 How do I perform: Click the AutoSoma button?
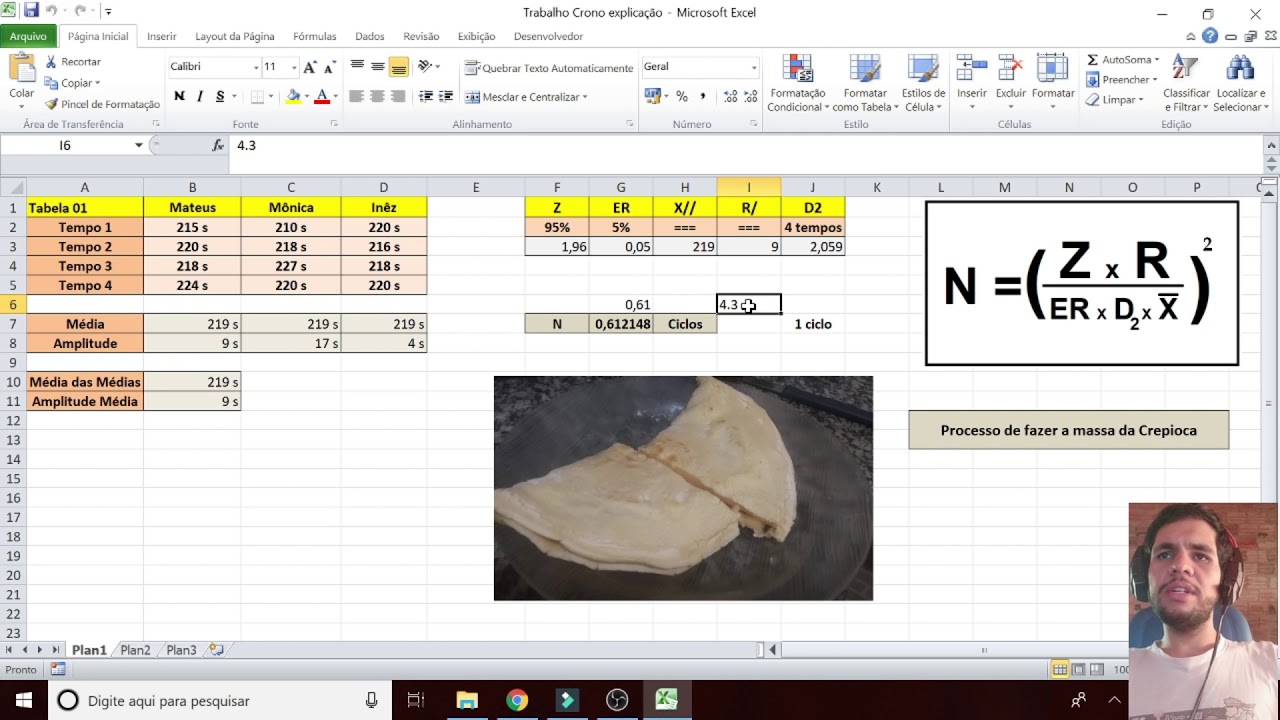coord(1125,60)
